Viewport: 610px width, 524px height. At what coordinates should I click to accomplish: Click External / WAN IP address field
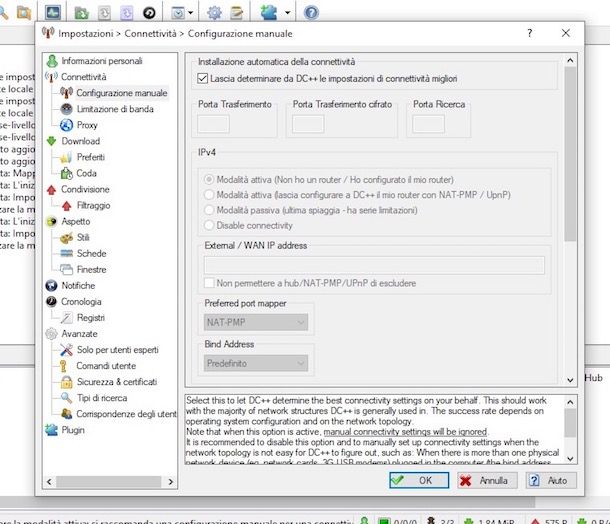(x=374, y=265)
